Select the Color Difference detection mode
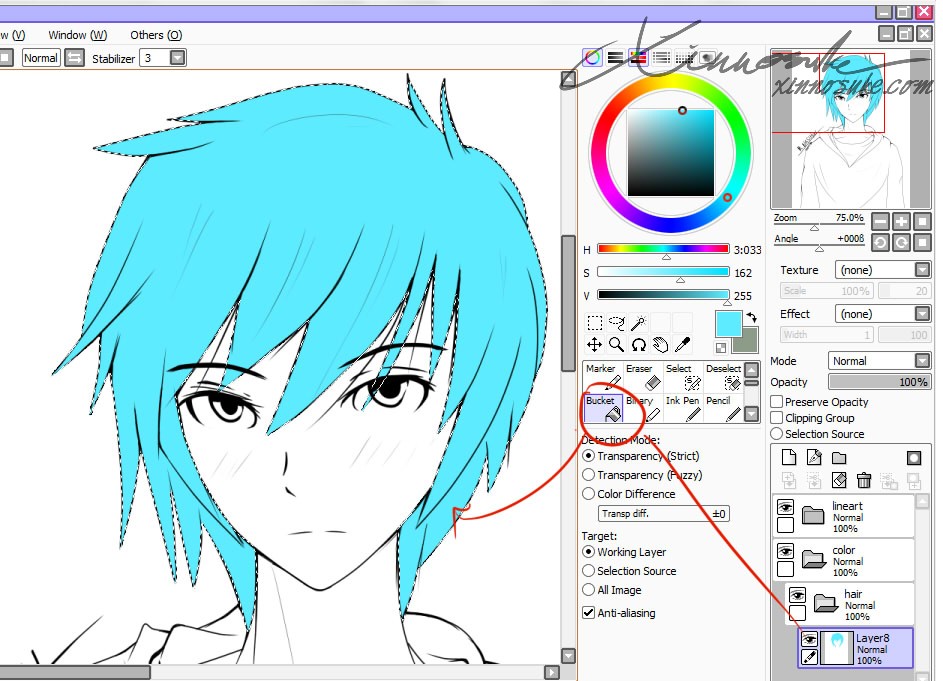 [x=589, y=493]
